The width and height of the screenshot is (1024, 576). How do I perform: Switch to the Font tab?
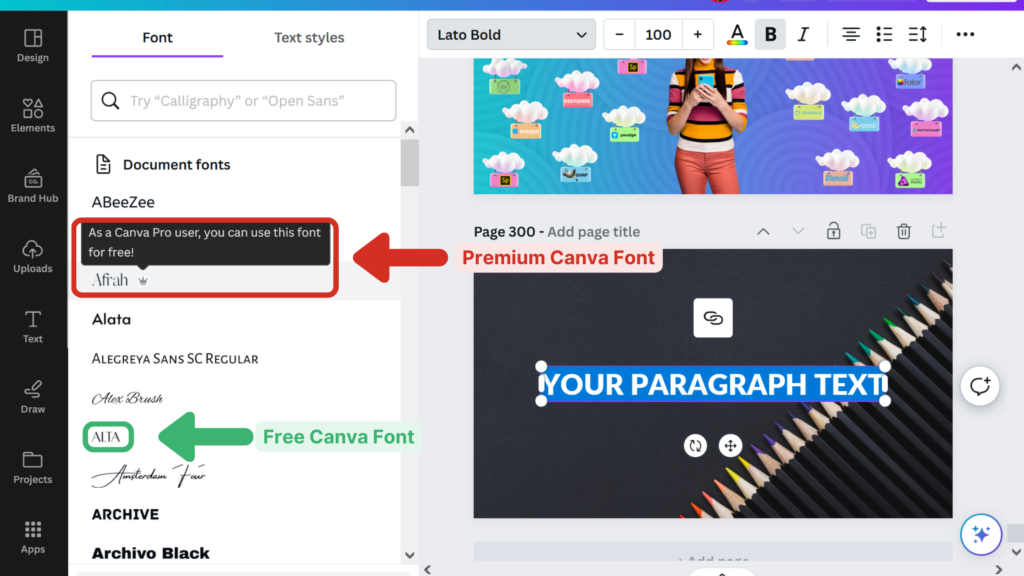pos(157,38)
